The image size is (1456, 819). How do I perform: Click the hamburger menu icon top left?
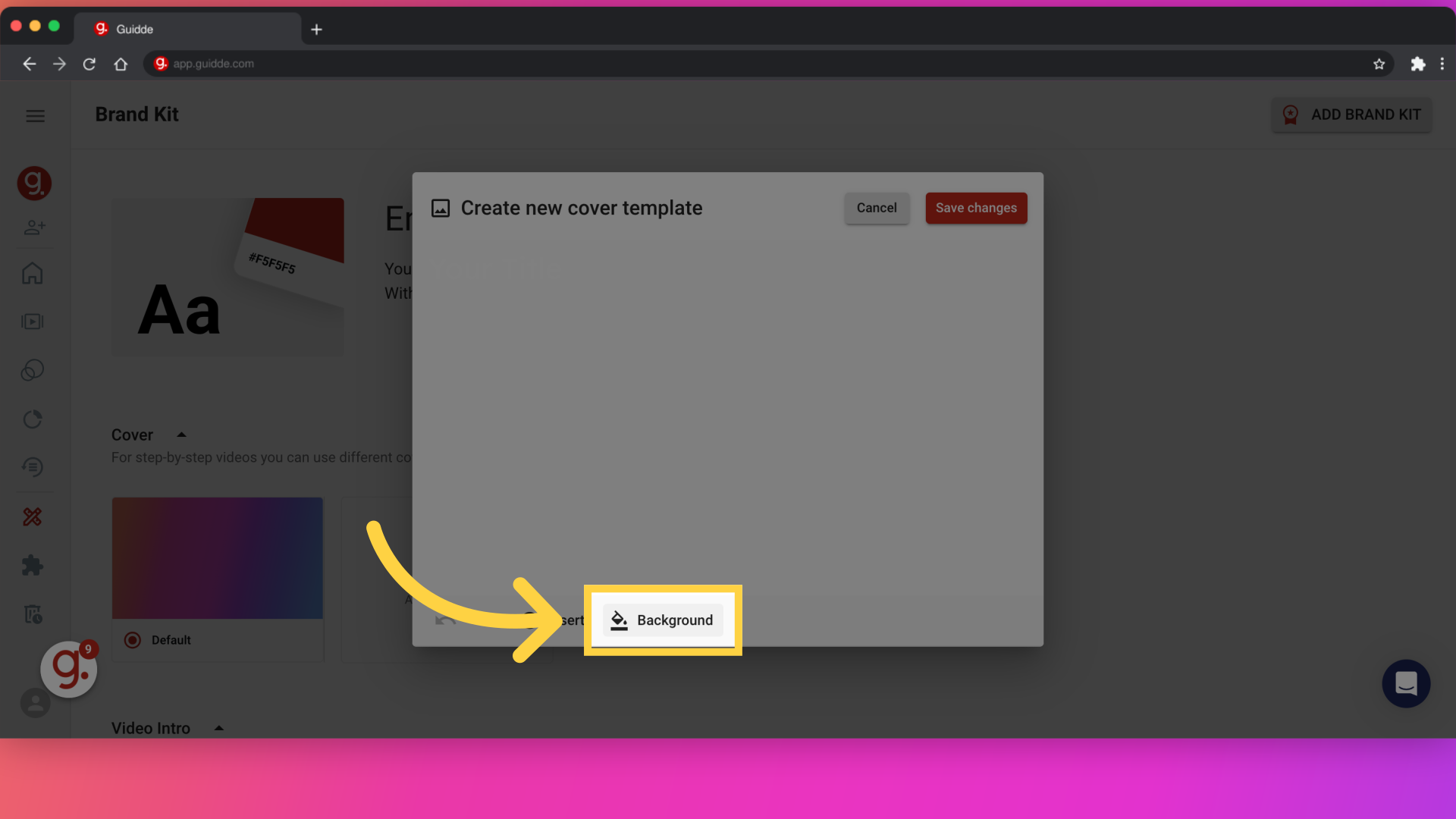tap(34, 114)
